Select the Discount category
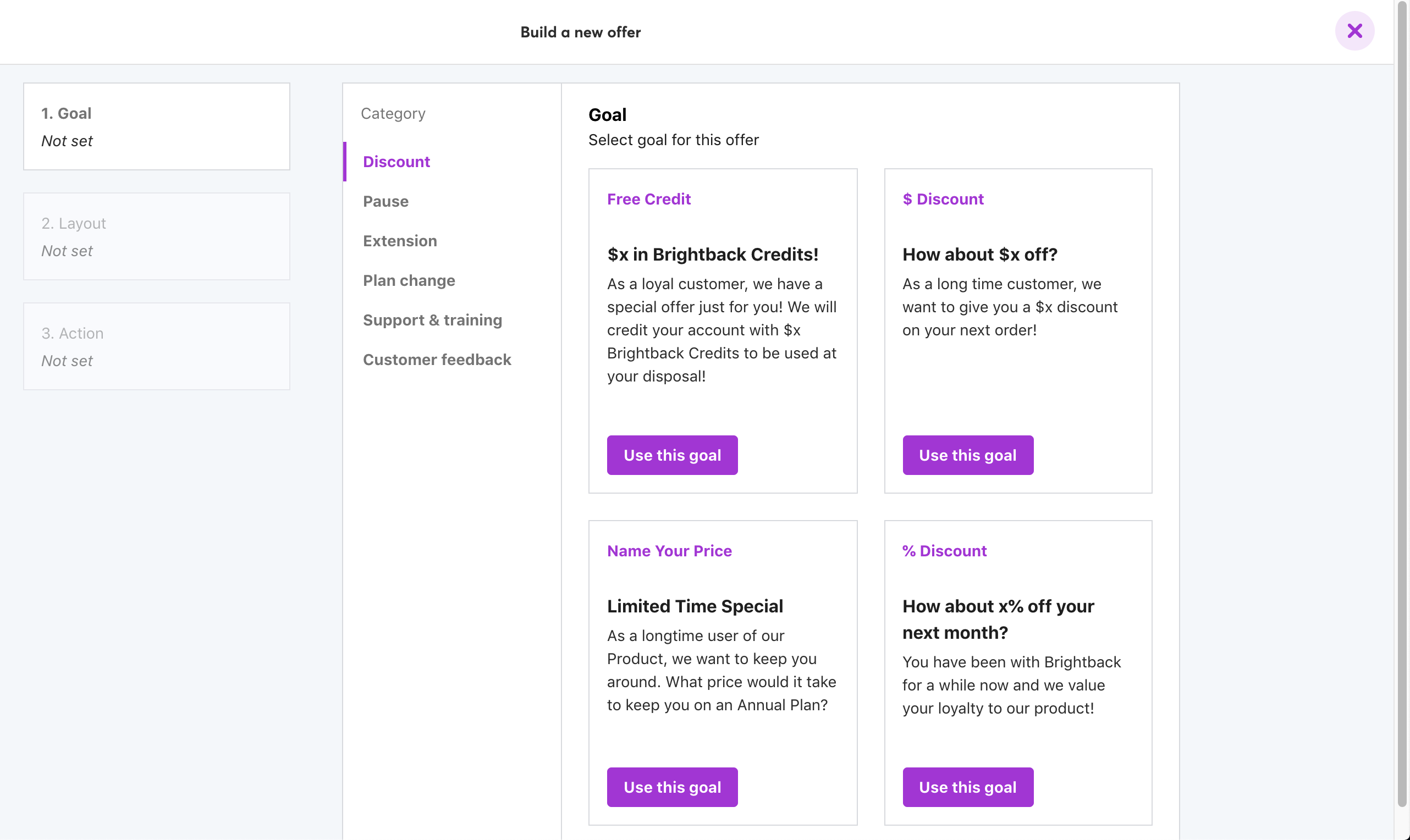Image resolution: width=1410 pixels, height=840 pixels. (x=396, y=162)
